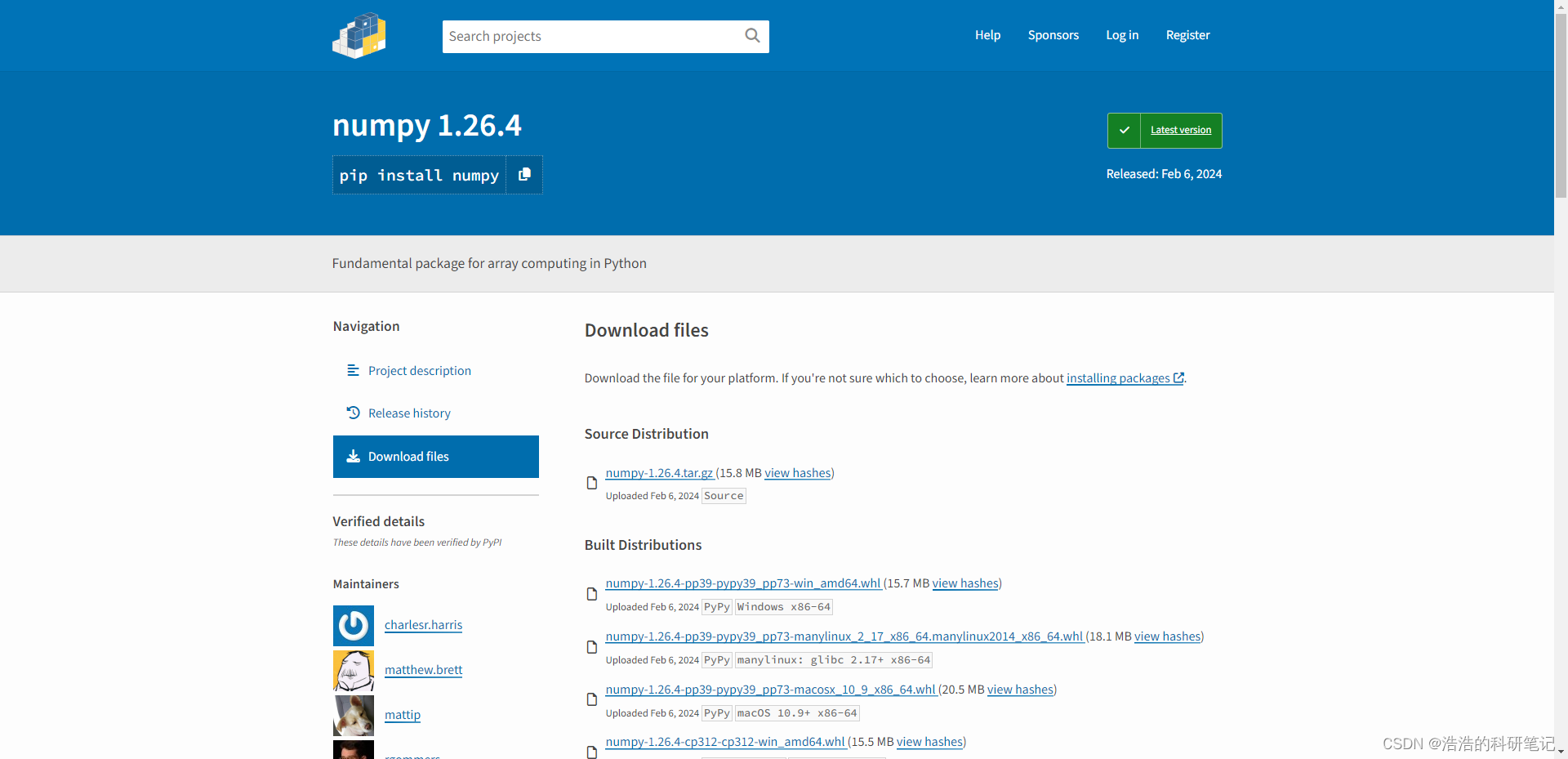View hashes for pp39 macosx wheel
1568x759 pixels.
[1020, 689]
